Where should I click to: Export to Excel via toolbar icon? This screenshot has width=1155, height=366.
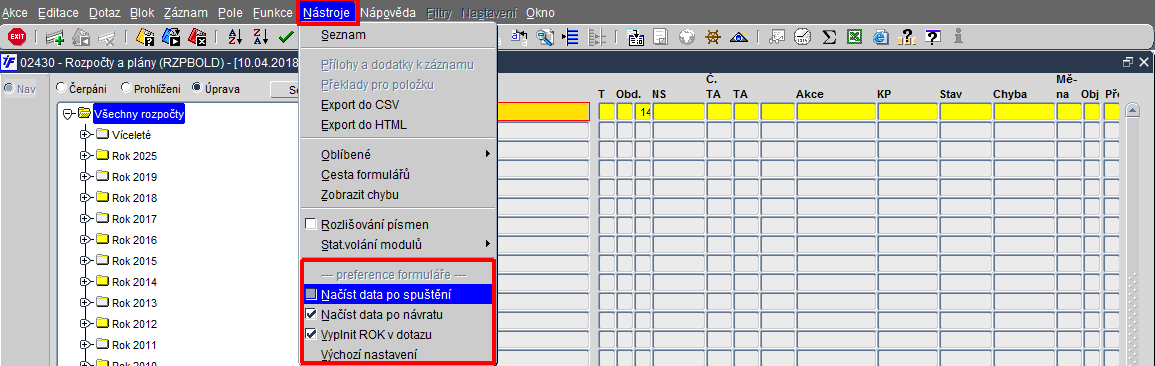(x=854, y=37)
